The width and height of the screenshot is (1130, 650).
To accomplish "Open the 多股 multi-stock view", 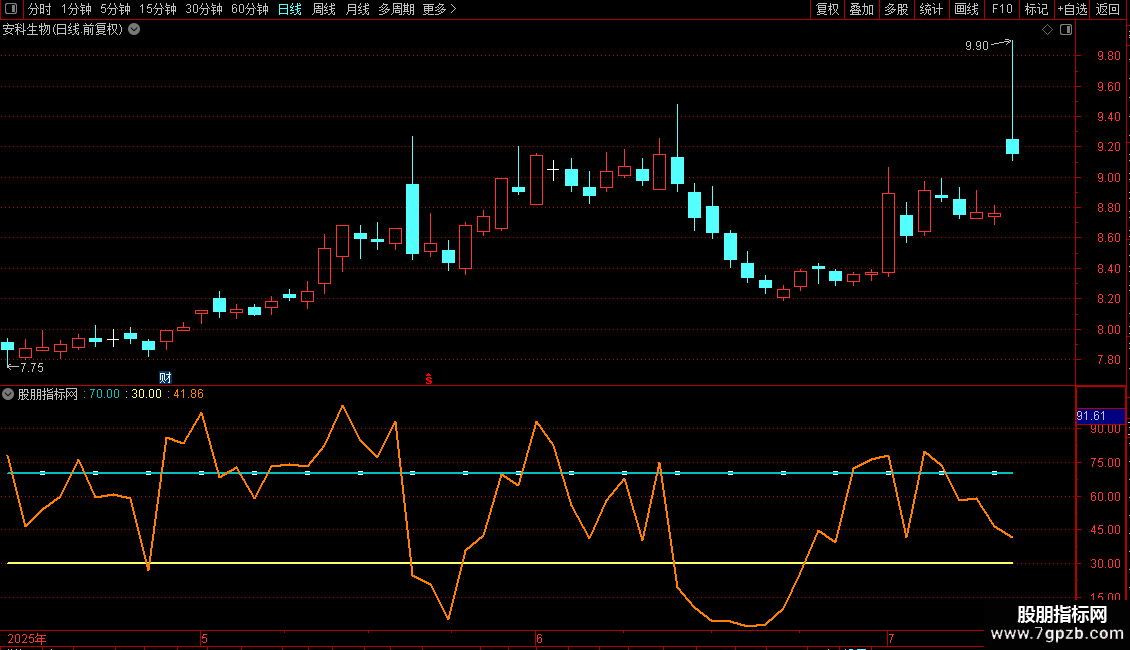I will 897,9.
